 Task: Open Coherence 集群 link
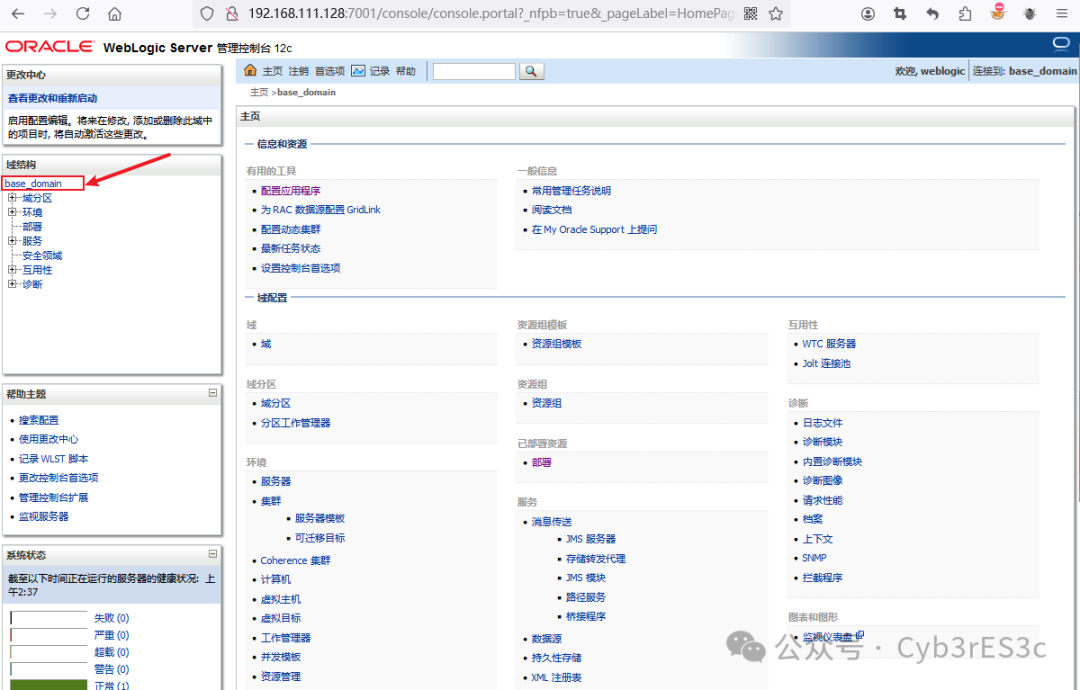(295, 561)
